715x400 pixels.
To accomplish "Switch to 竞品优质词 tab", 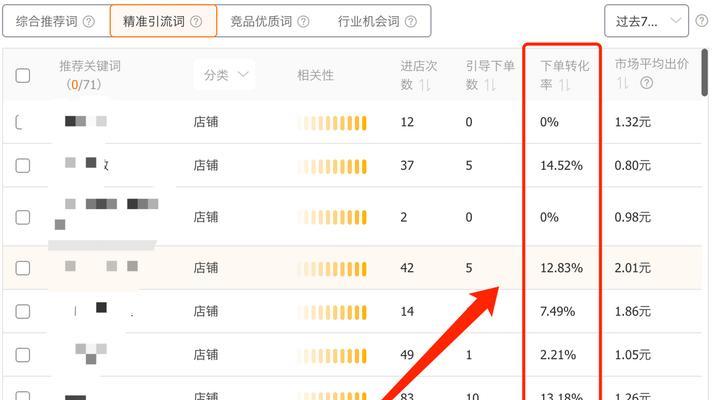I will click(270, 21).
